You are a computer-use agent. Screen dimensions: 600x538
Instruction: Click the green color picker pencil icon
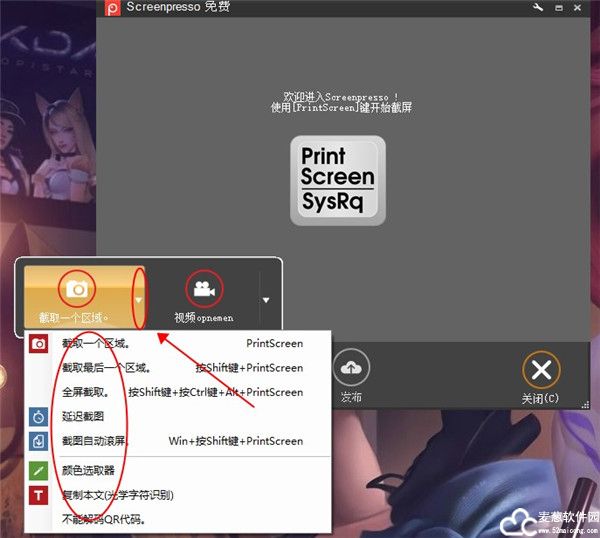coord(38,471)
